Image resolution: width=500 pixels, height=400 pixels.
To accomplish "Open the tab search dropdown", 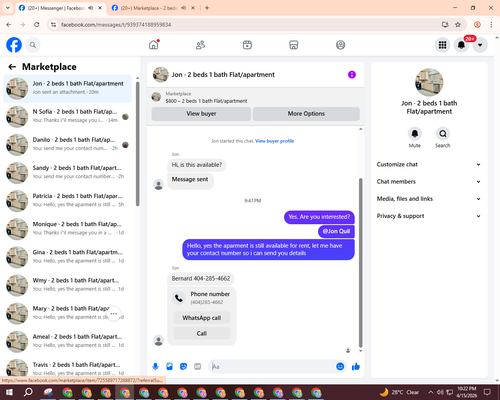I will 8,8.
